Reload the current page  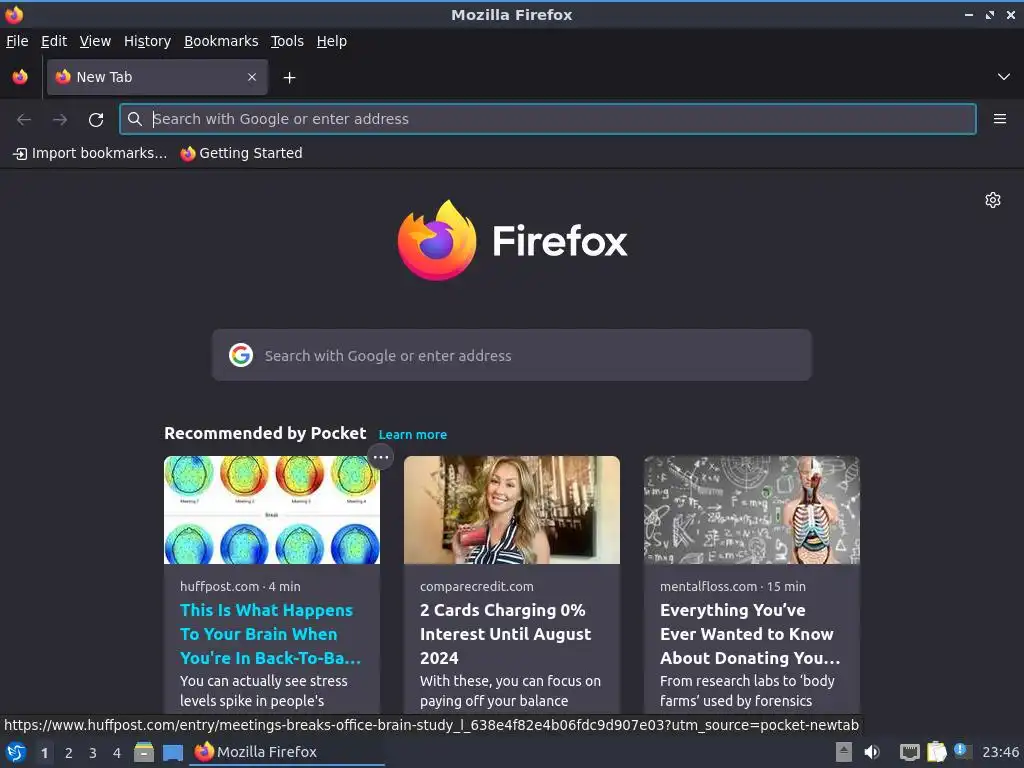click(x=96, y=119)
